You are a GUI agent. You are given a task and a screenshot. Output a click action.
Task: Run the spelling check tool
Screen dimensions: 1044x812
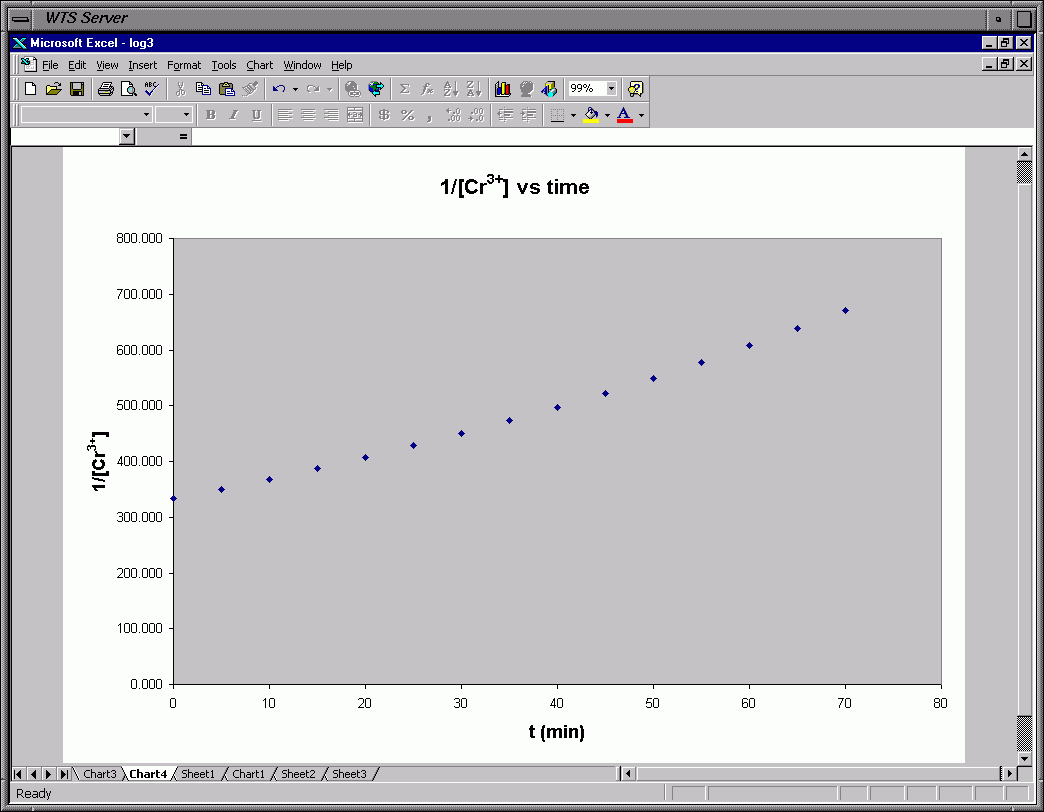click(151, 89)
